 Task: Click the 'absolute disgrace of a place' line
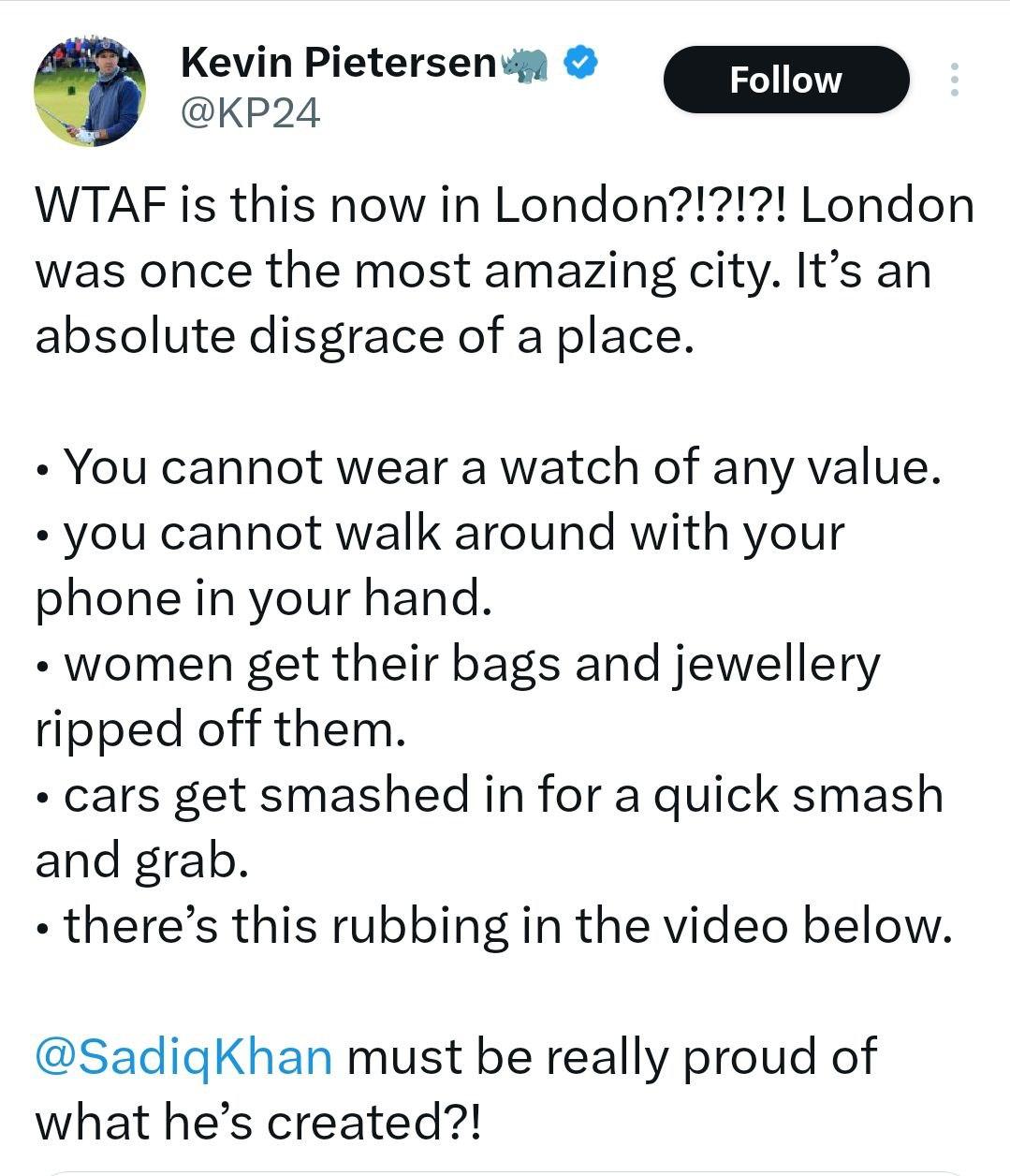click(365, 337)
